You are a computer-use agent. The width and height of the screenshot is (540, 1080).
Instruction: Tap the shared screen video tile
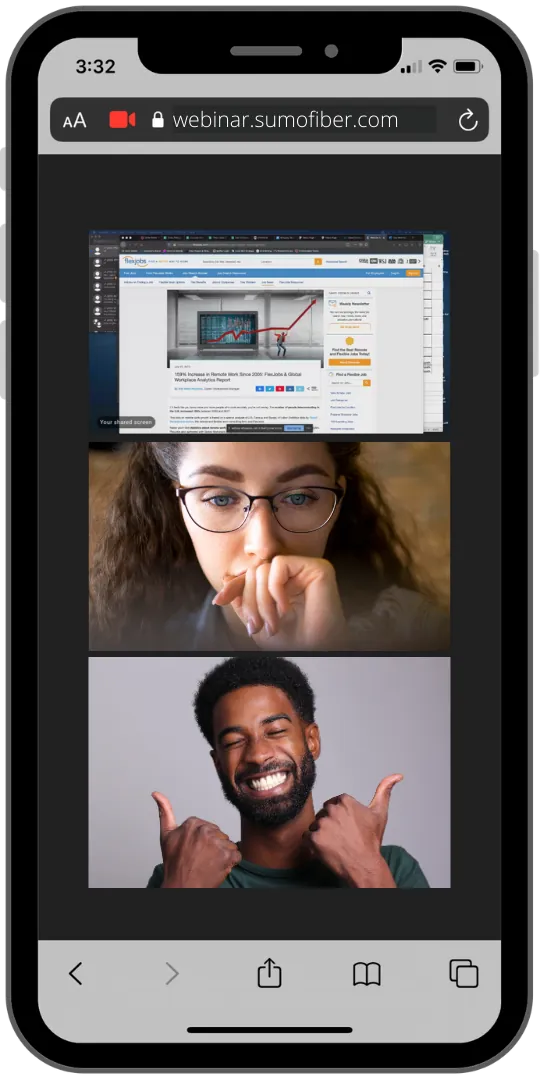pos(269,332)
